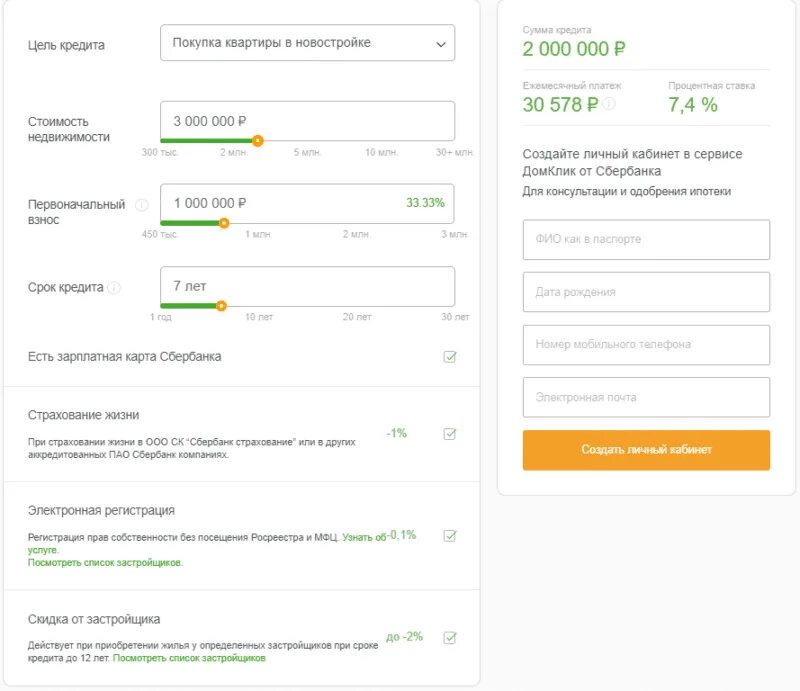
Task: Uncheck the Страхование жизни checkbox
Action: coord(450,434)
